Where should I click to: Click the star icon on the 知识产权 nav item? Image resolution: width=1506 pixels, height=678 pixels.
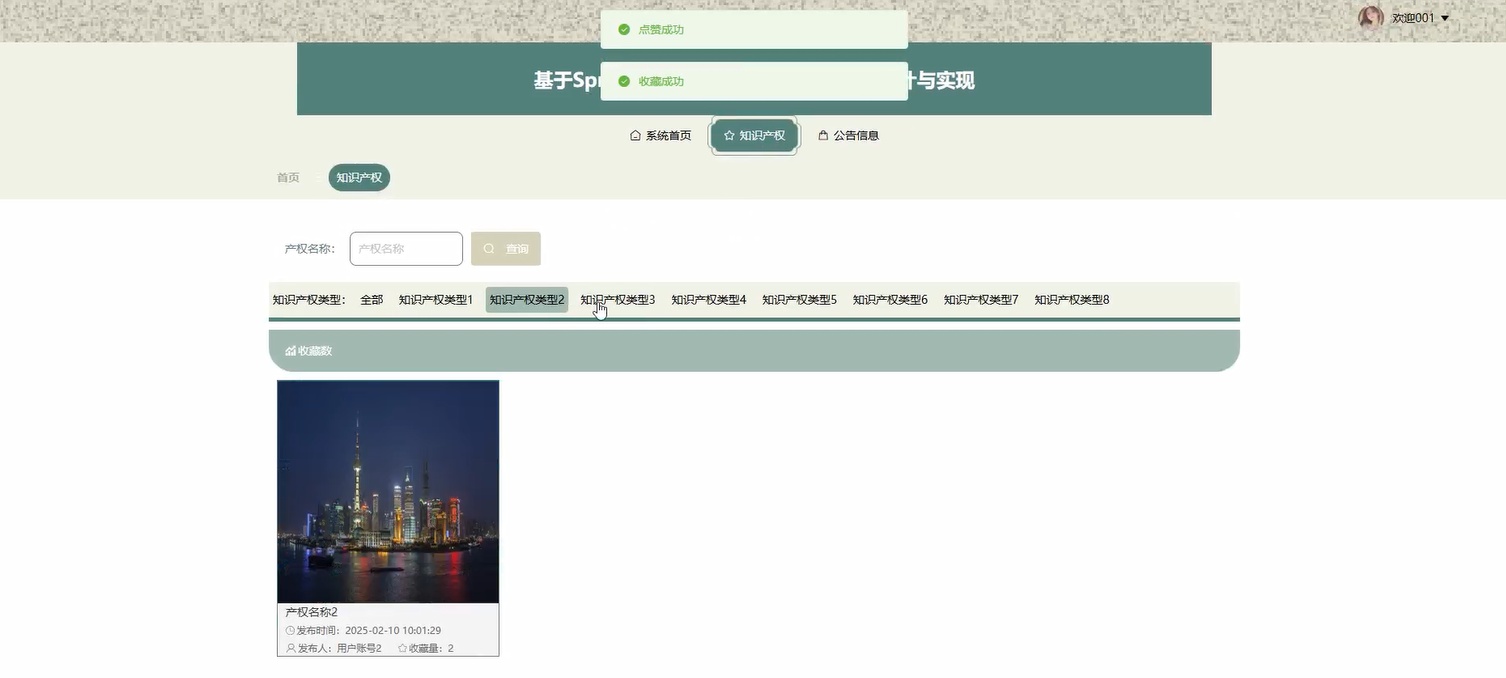(729, 134)
